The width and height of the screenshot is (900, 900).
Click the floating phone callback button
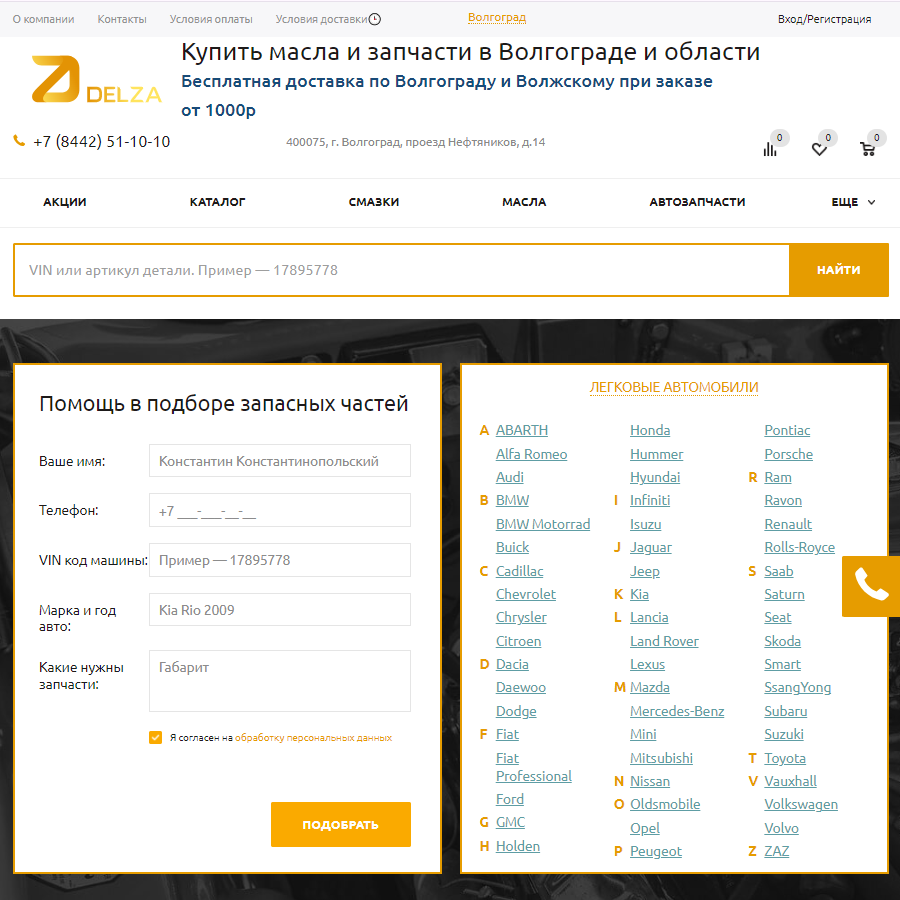click(x=871, y=586)
